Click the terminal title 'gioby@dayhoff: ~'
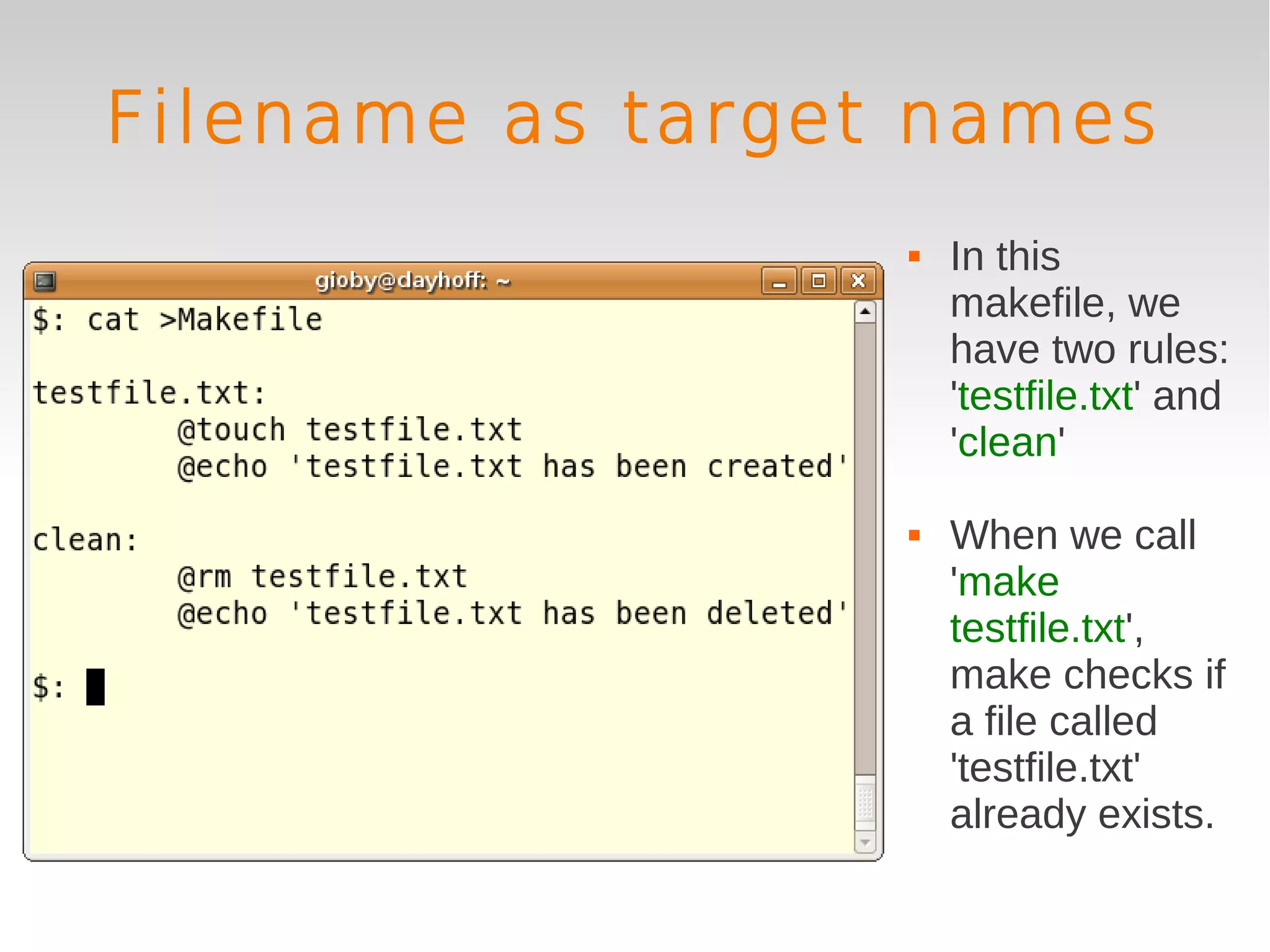This screenshot has width=1270, height=952. tap(412, 281)
